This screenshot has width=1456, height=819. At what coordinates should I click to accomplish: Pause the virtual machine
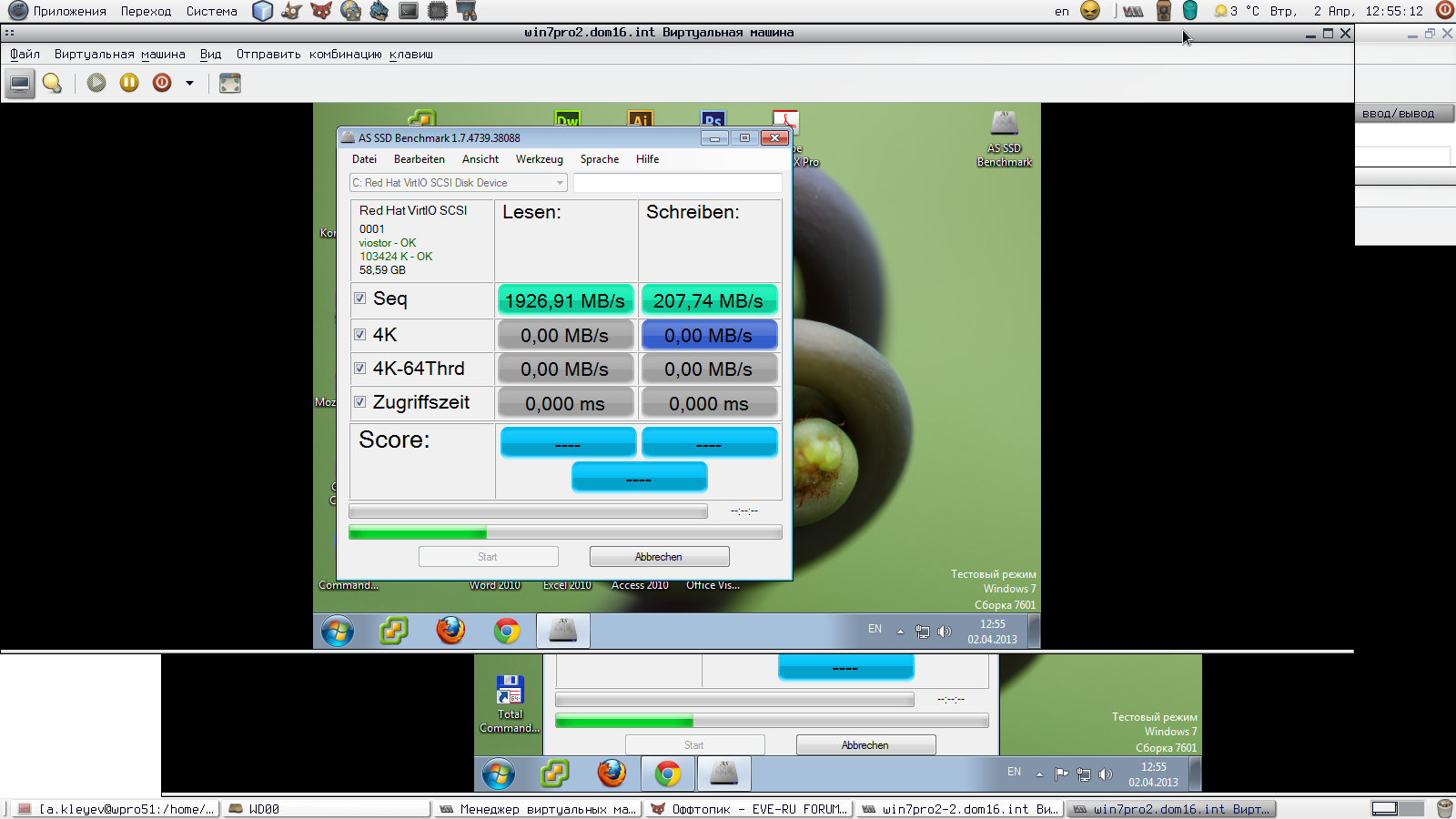(129, 83)
